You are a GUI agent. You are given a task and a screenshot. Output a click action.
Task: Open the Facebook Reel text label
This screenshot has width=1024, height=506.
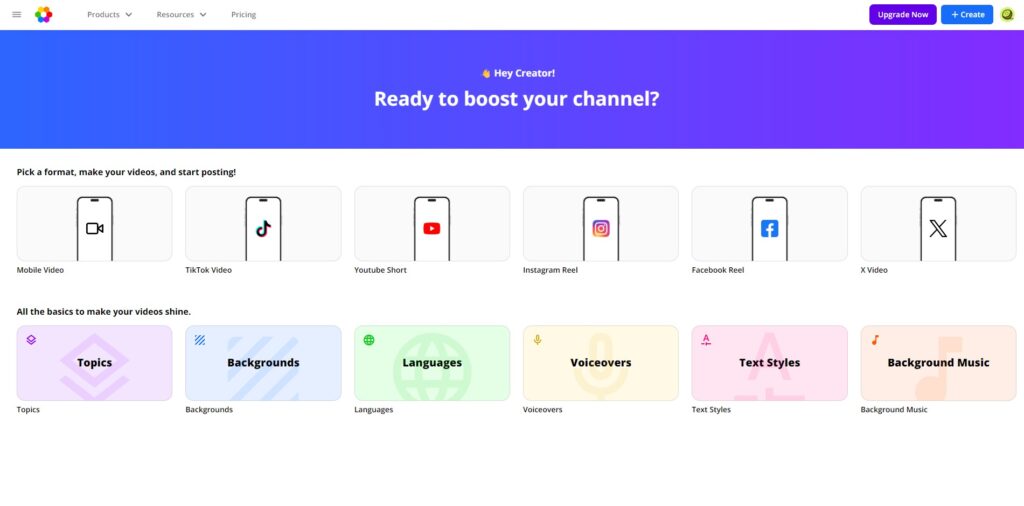(718, 270)
